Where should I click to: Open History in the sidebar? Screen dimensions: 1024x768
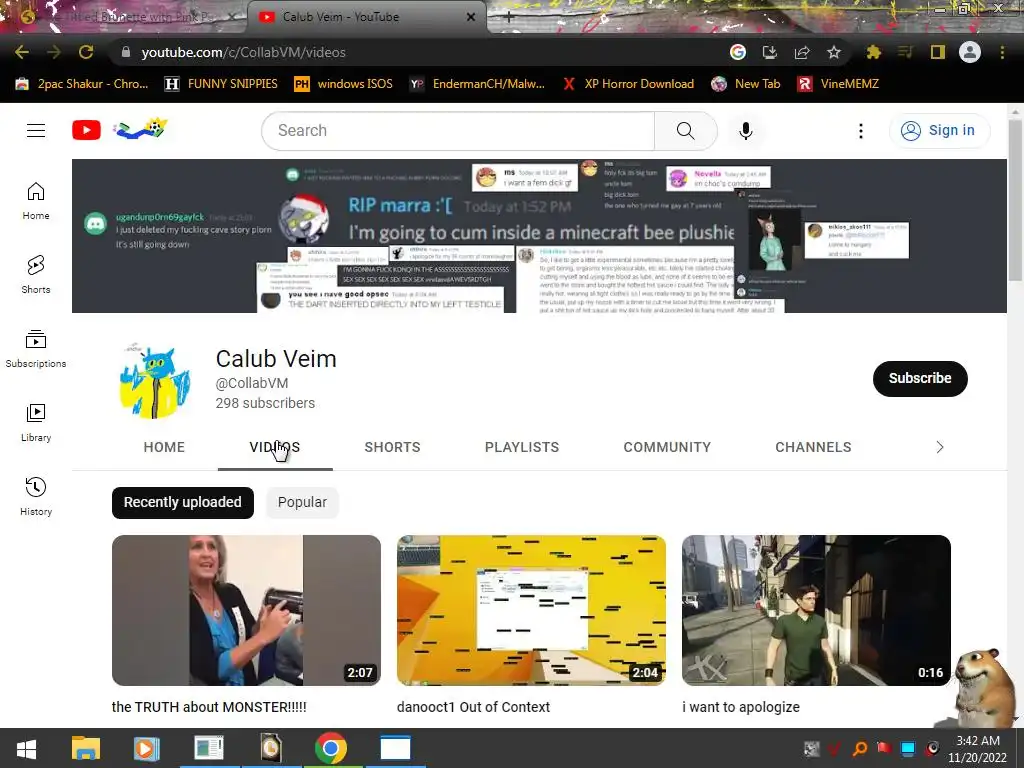coord(36,497)
